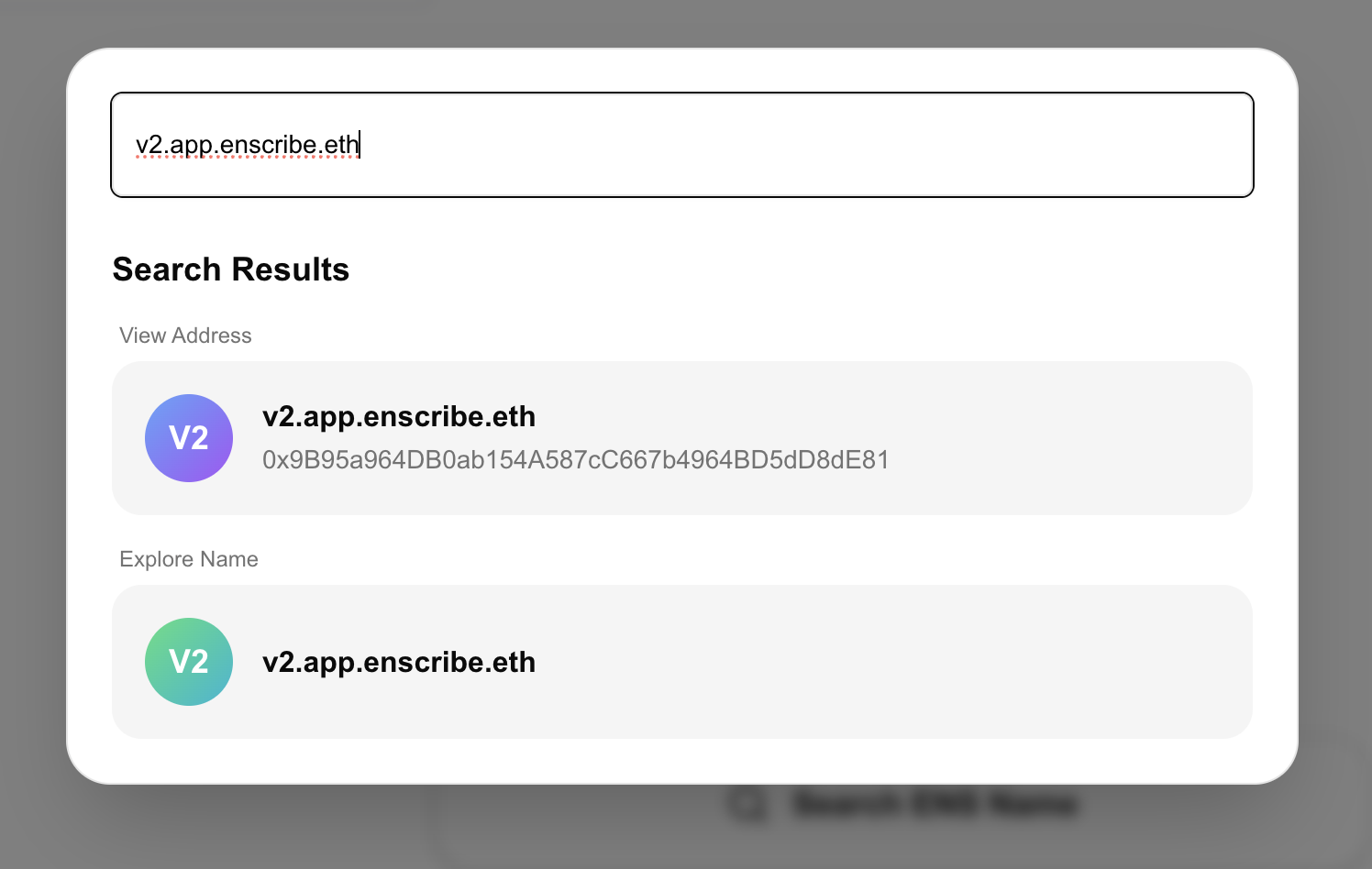The width and height of the screenshot is (1372, 869).
Task: Click the typed text v2.app.enscribe.eth
Action: point(246,145)
